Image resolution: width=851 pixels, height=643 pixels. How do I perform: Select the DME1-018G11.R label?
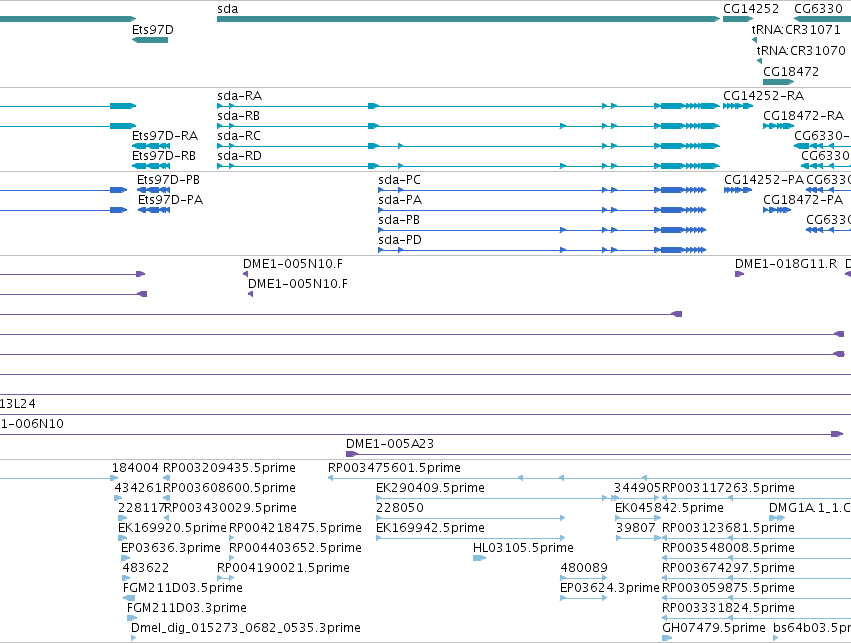(786, 264)
